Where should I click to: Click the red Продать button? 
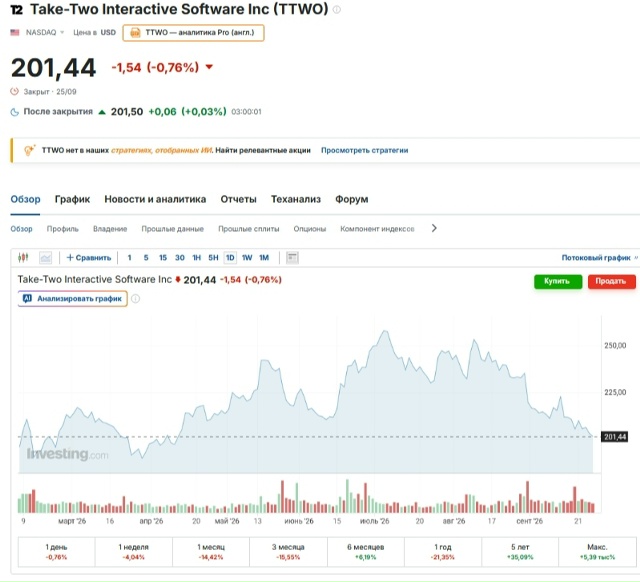pyautogui.click(x=611, y=281)
